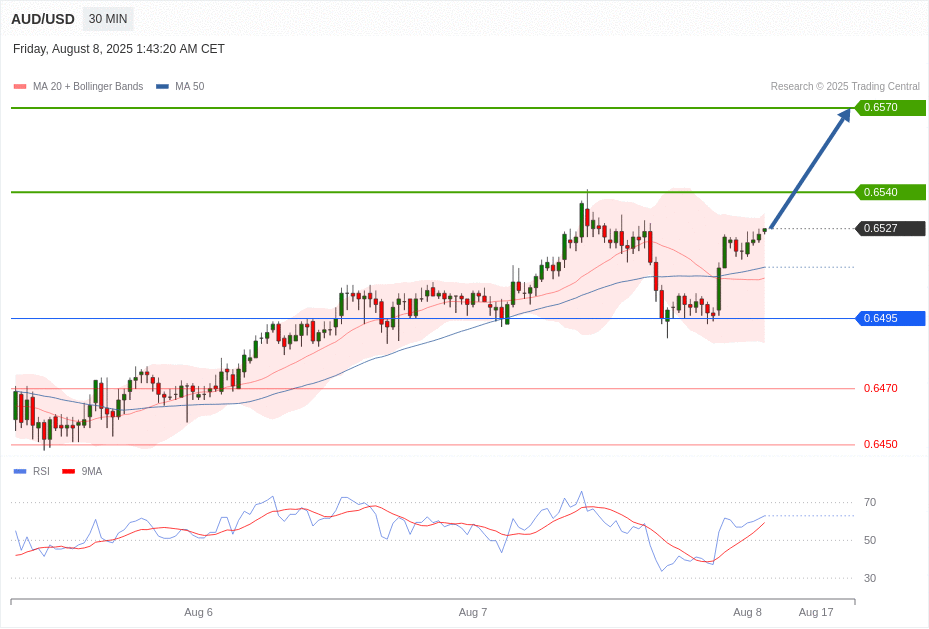Viewport: 929px width, 629px height.
Task: Click the Aug 8 date axis label
Action: (x=747, y=612)
